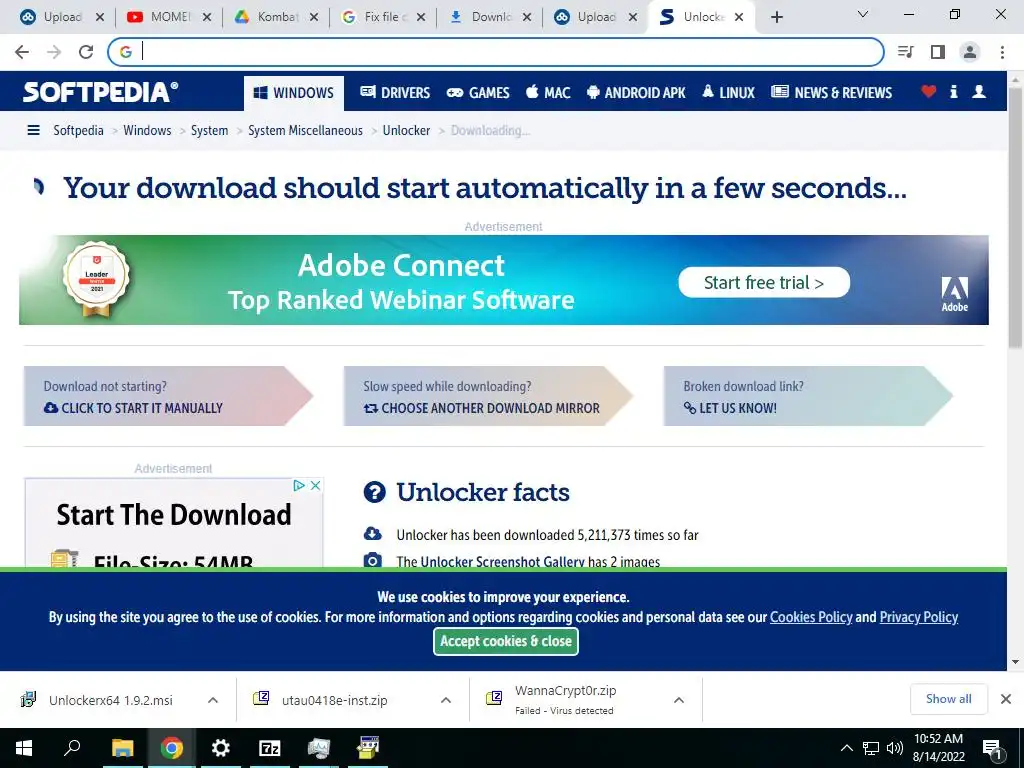Toggle the Chrome side panel icon
The image size is (1024, 768).
[938, 52]
